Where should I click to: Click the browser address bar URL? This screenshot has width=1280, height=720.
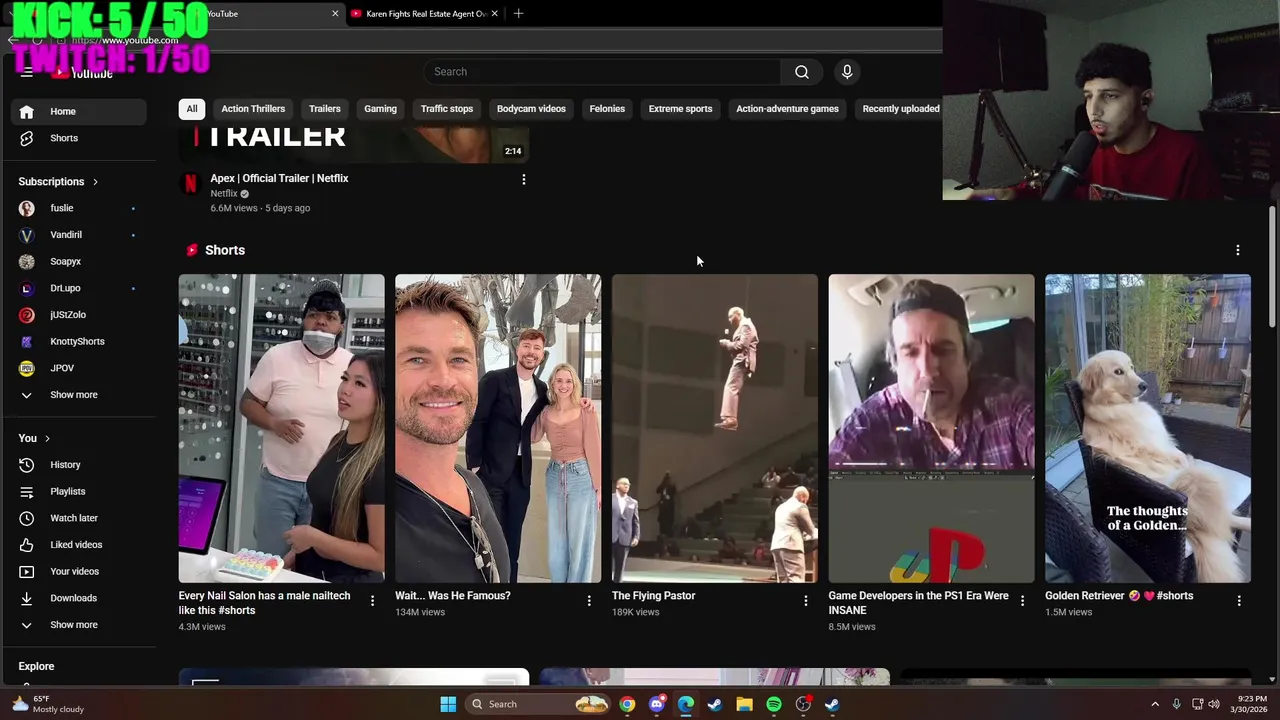125,40
